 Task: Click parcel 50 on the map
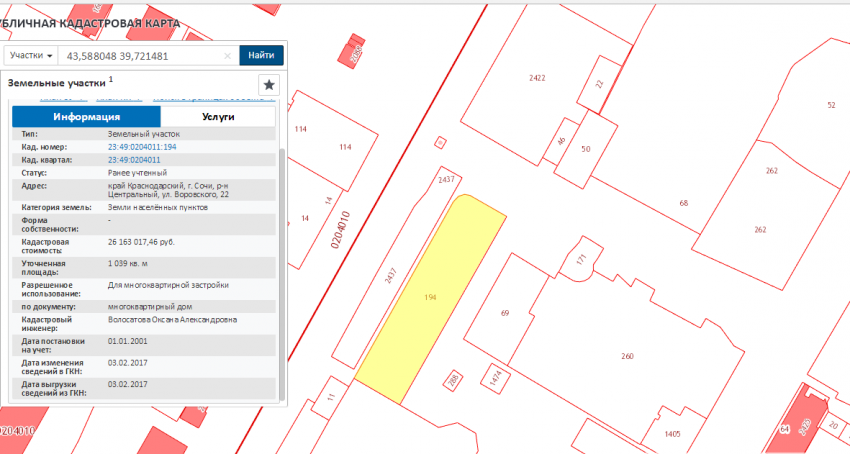(x=586, y=150)
